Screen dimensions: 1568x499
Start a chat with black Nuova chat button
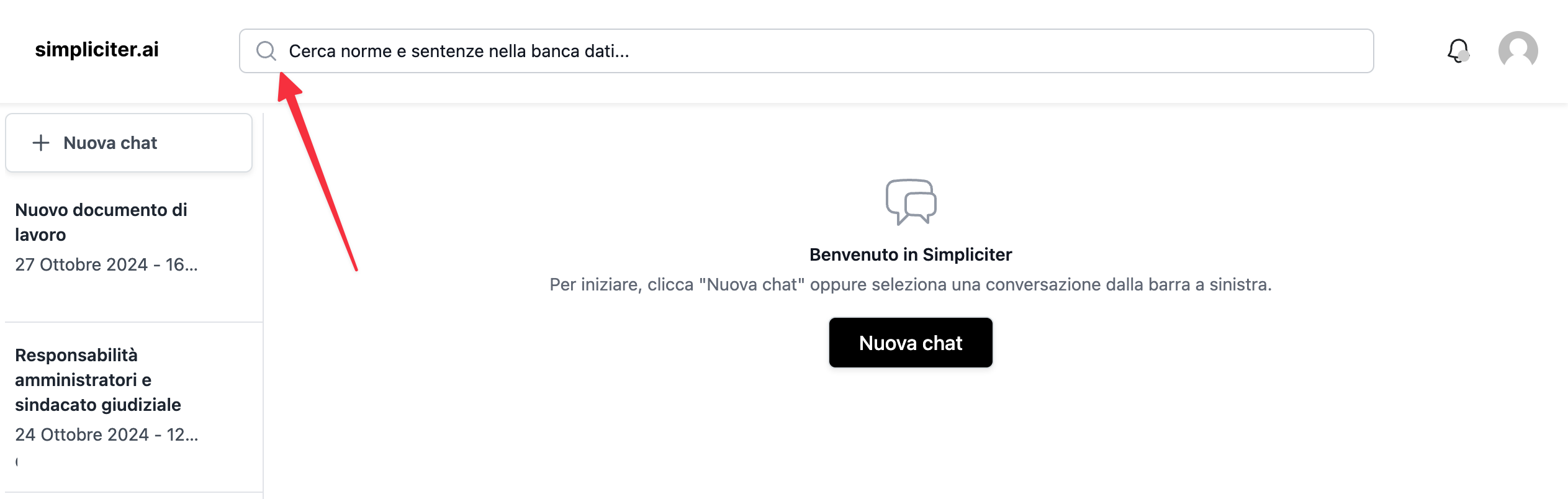[x=911, y=343]
